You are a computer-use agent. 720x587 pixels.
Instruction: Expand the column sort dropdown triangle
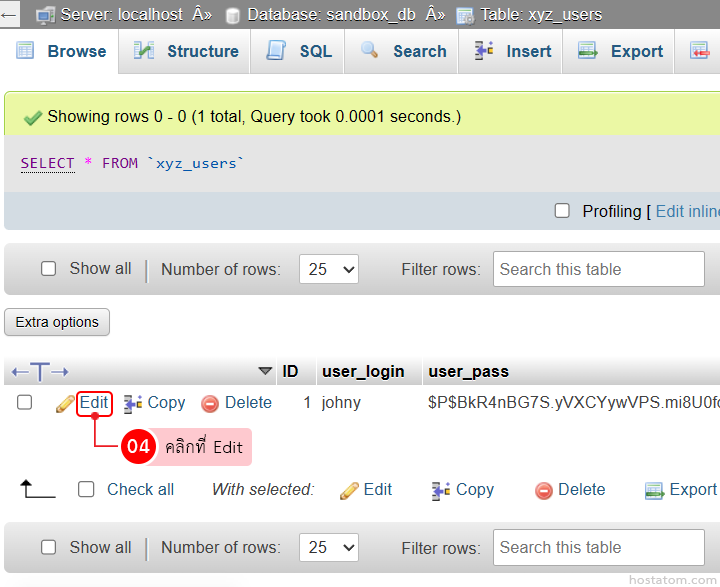tap(265, 372)
